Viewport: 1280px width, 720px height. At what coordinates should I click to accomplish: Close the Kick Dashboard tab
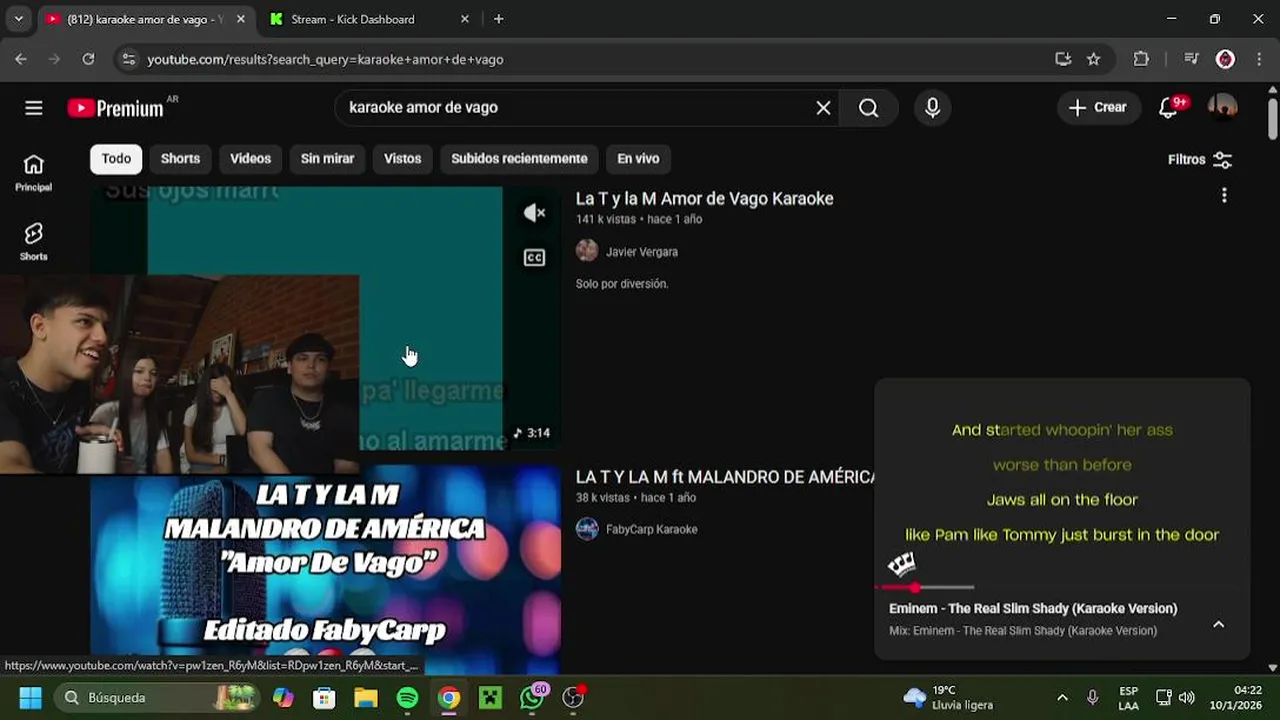click(464, 19)
